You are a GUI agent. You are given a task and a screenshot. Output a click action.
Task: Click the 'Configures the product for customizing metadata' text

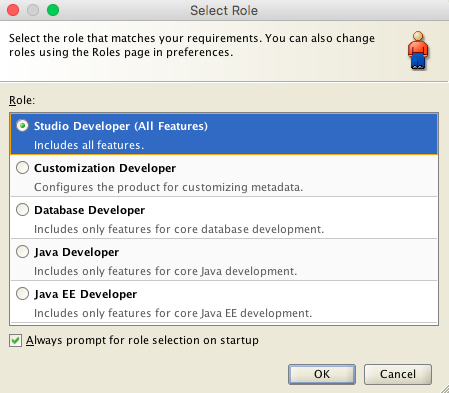point(168,187)
